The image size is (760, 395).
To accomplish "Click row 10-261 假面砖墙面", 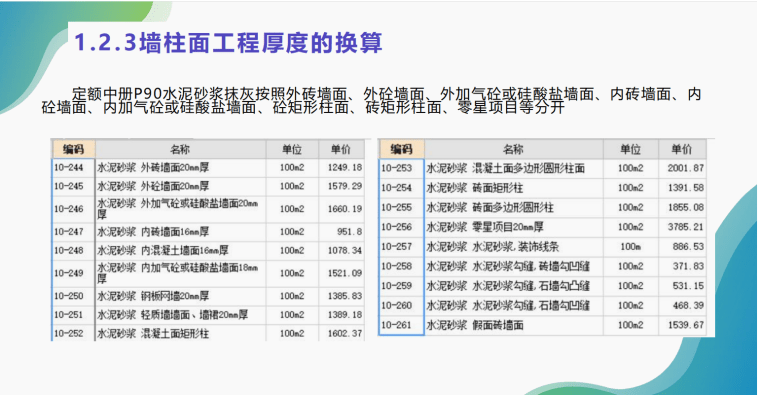I will point(542,325).
